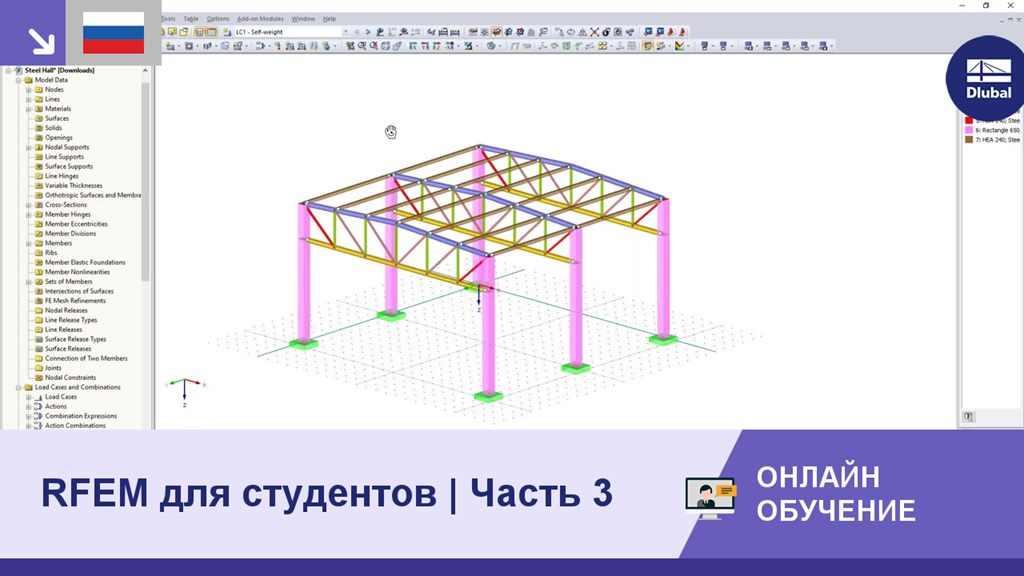This screenshot has height=576, width=1024.
Task: Open the Help menu
Action: tap(329, 19)
